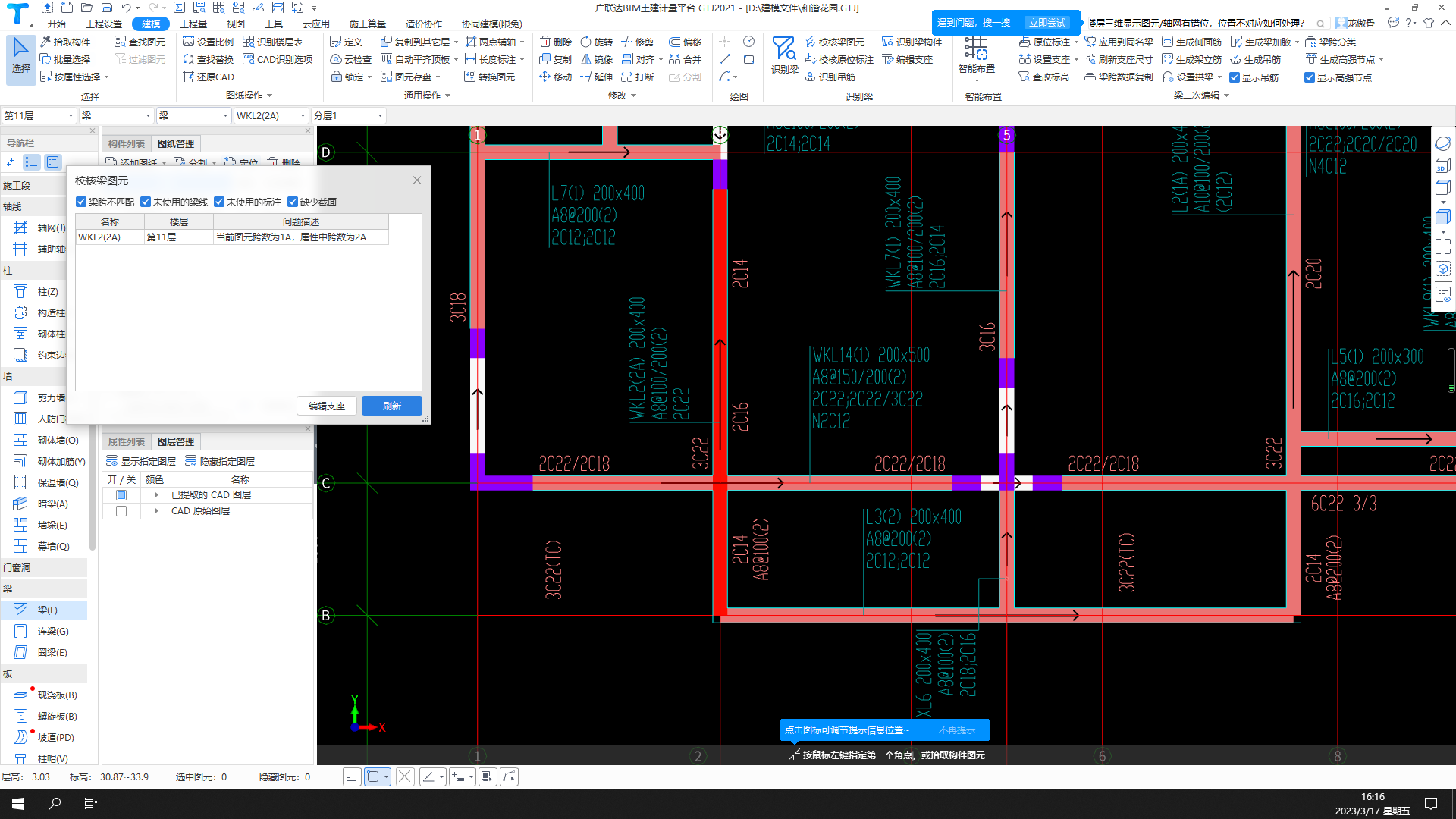Click 识别梁 recognize beam large icon
This screenshot has width=1456, height=819.
tap(784, 55)
